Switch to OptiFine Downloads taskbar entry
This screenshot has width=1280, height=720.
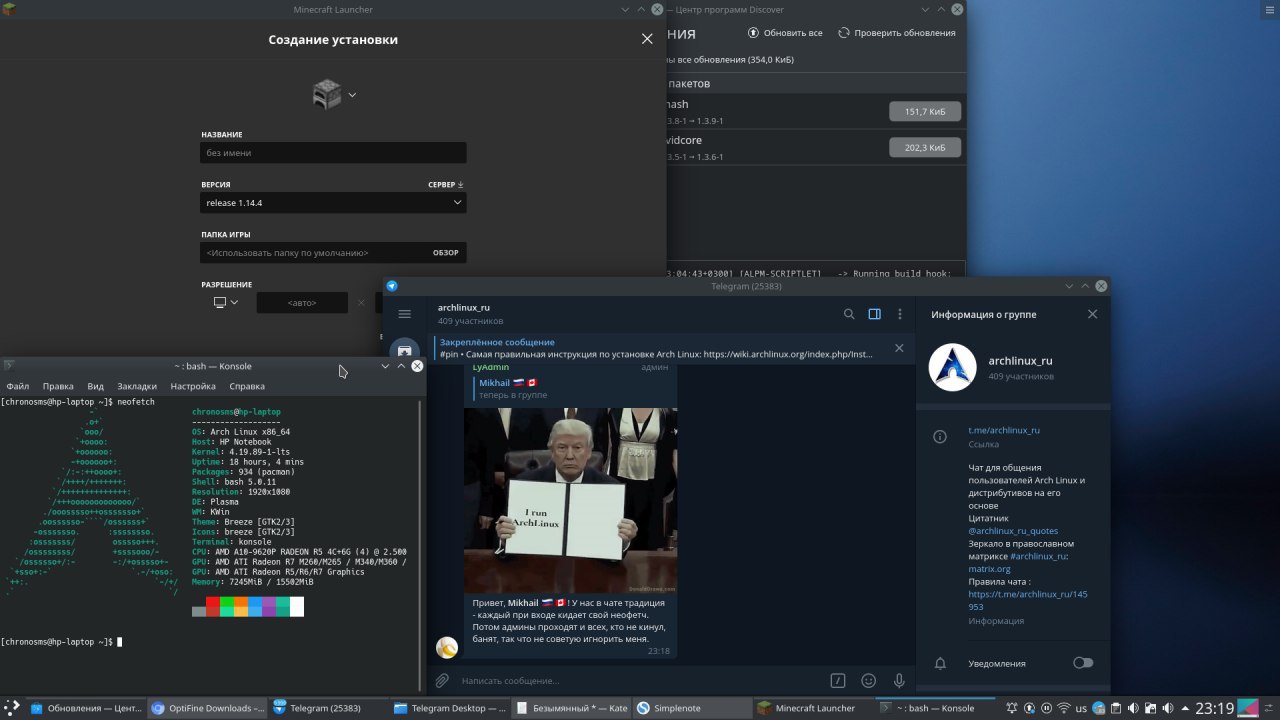click(207, 708)
